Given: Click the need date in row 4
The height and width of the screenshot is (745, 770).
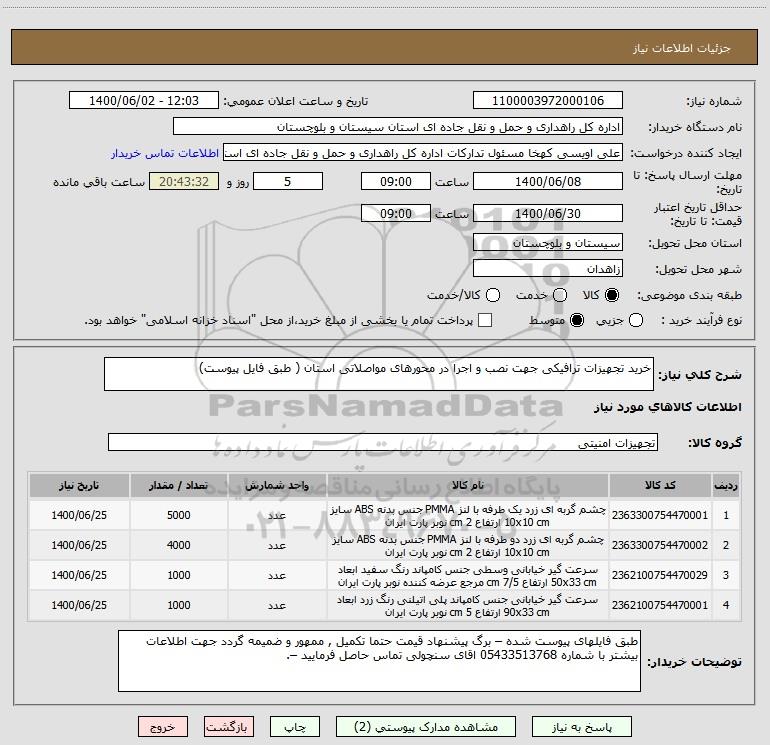Looking at the screenshot, I should 79,605.
